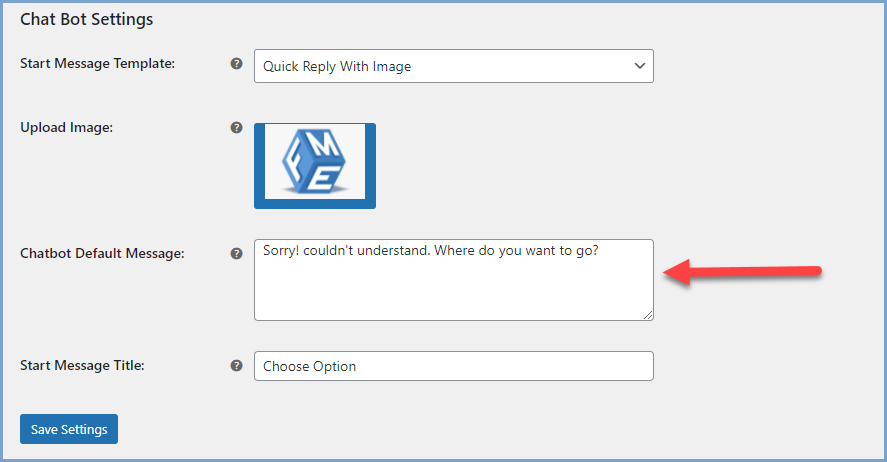
Task: Click the 'Chatbot Default Message:' label
Action: (102, 253)
